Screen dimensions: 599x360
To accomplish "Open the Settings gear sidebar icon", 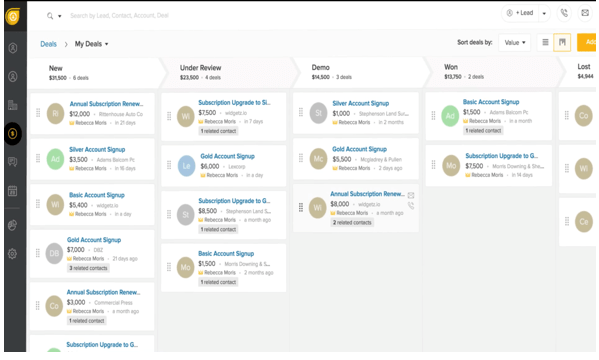I will (x=13, y=253).
